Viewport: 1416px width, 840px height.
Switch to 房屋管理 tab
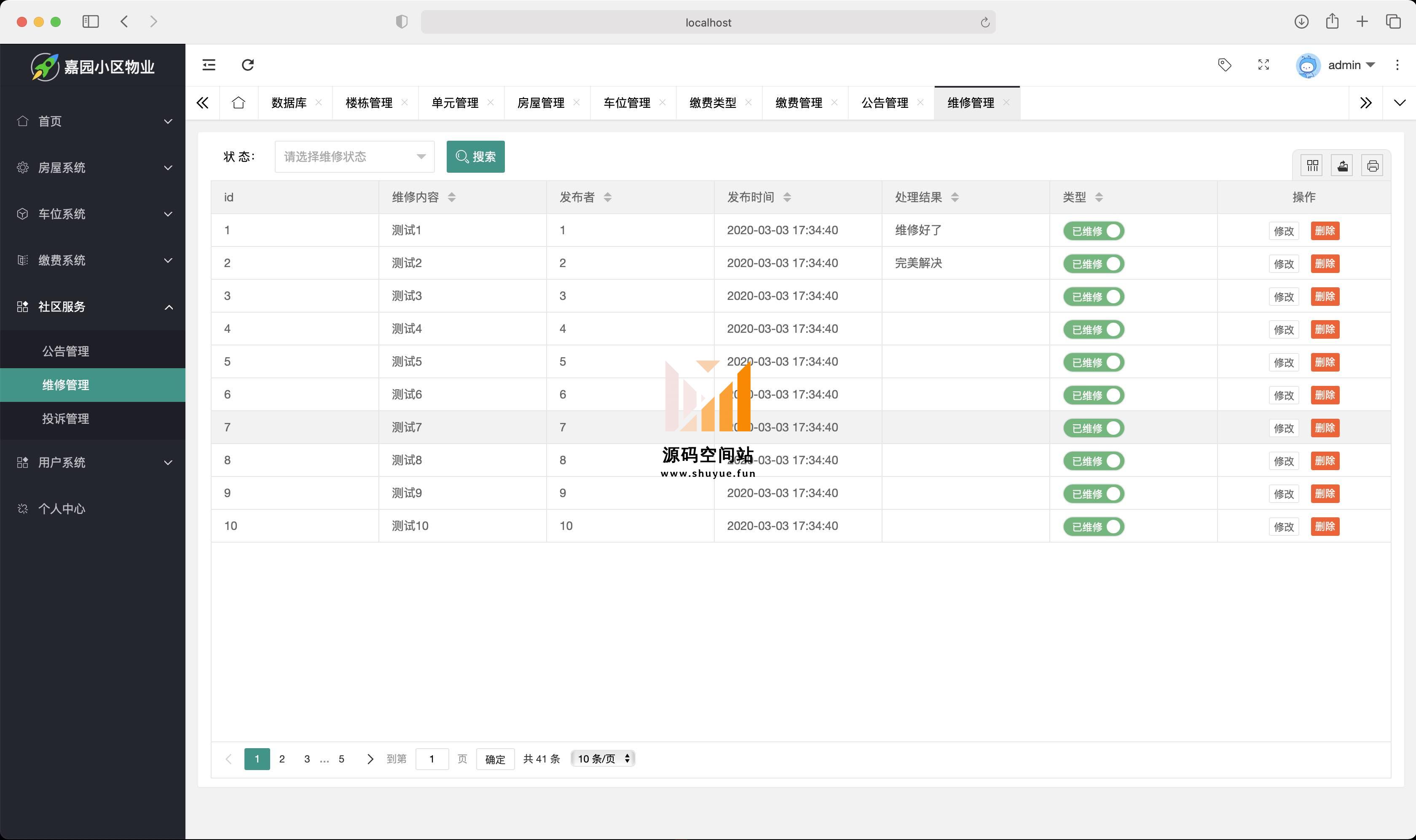541,102
